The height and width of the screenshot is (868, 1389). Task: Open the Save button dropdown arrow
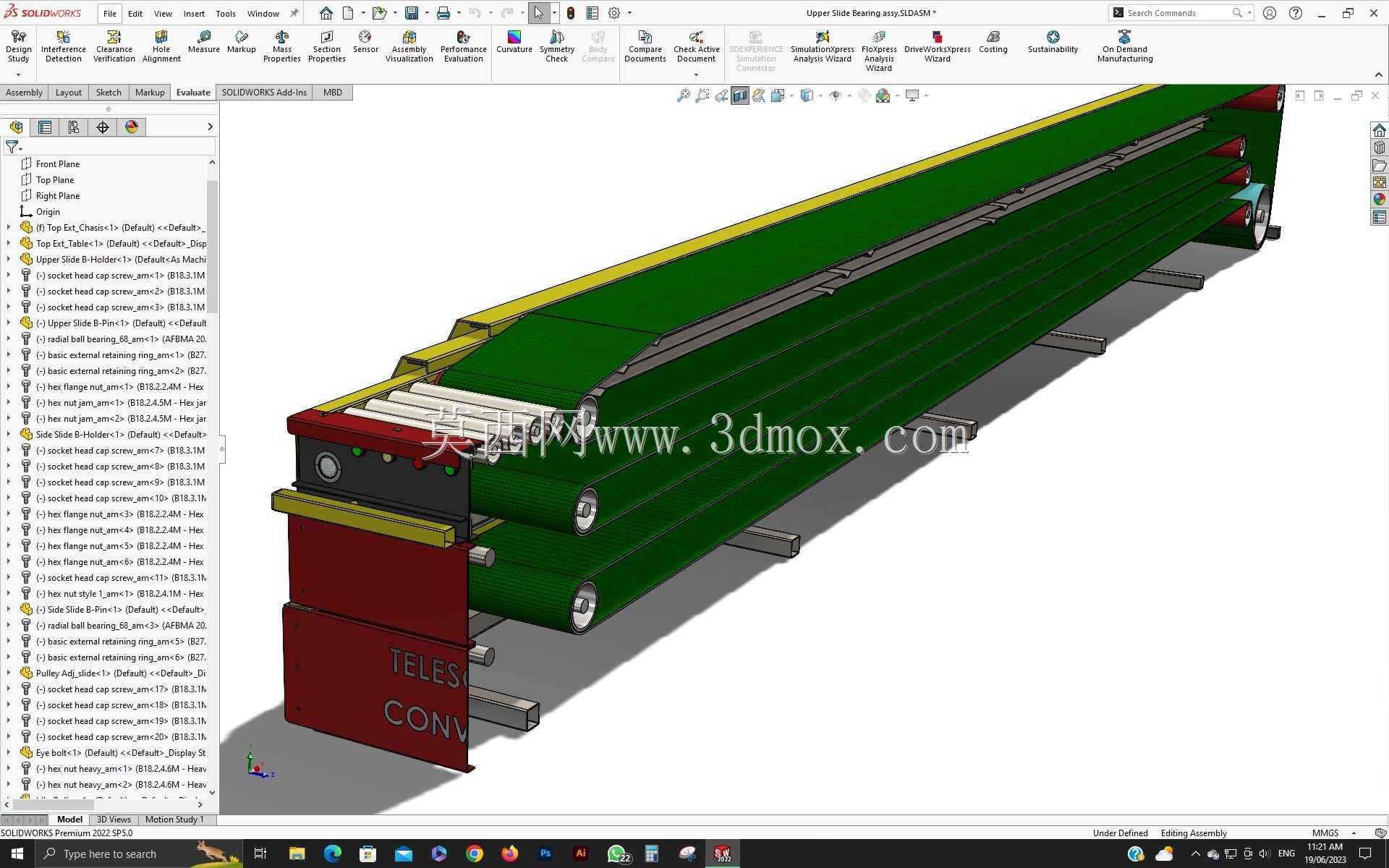pos(427,13)
